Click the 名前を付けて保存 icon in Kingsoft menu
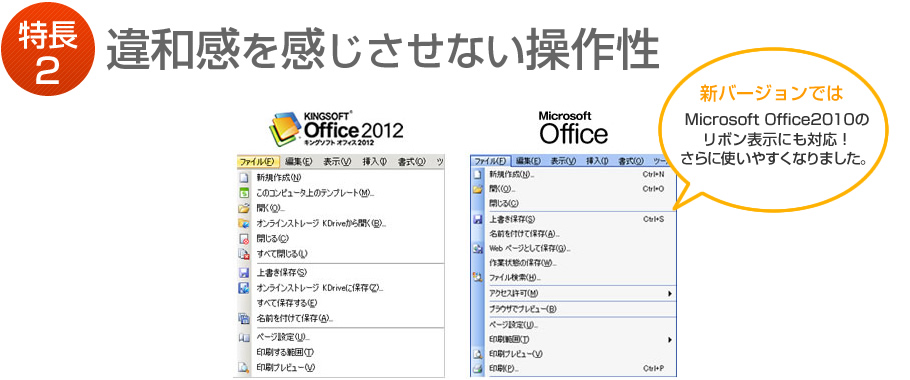This screenshot has height=380, width=910. [x=244, y=318]
